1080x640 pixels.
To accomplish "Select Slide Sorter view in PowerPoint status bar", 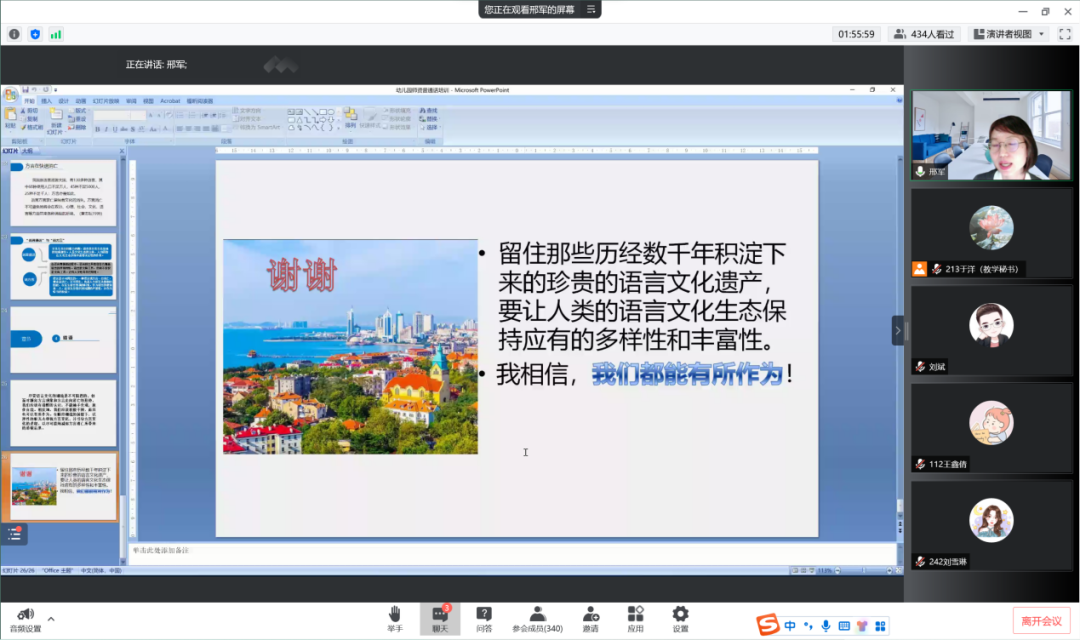I will pos(803,571).
